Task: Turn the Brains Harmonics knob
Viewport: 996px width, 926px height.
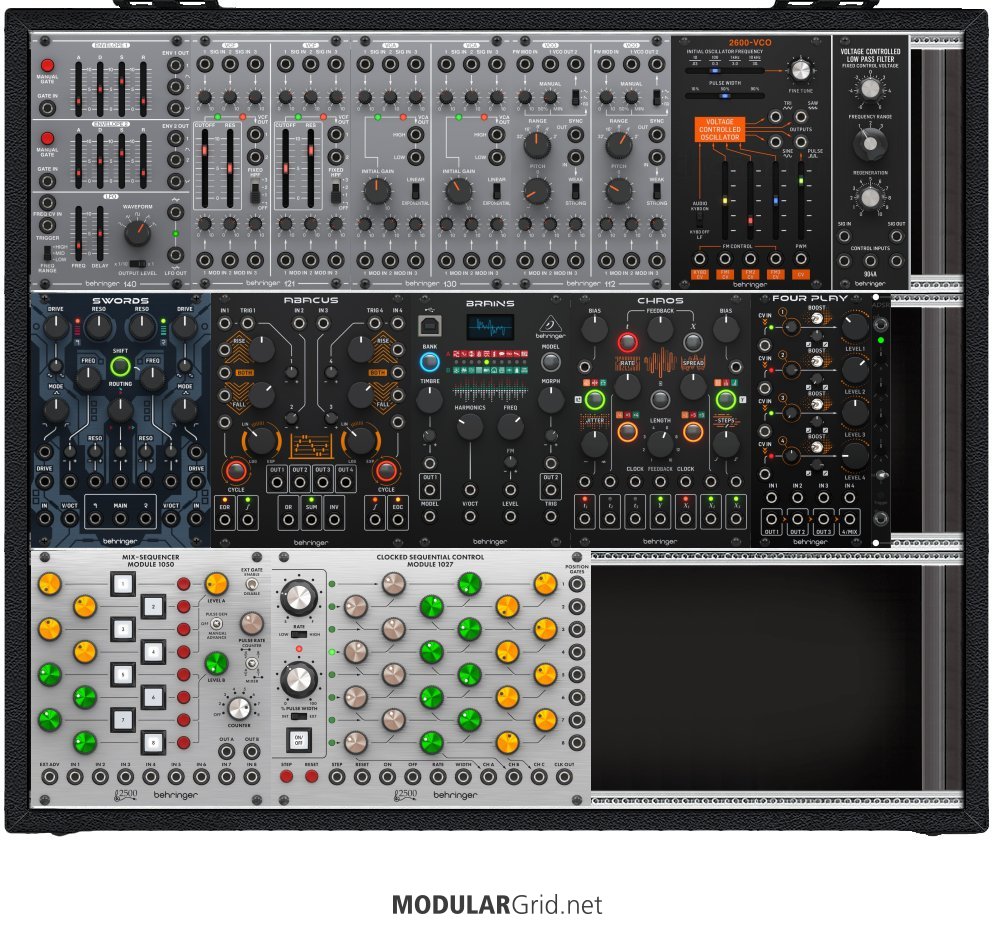Action: point(469,427)
